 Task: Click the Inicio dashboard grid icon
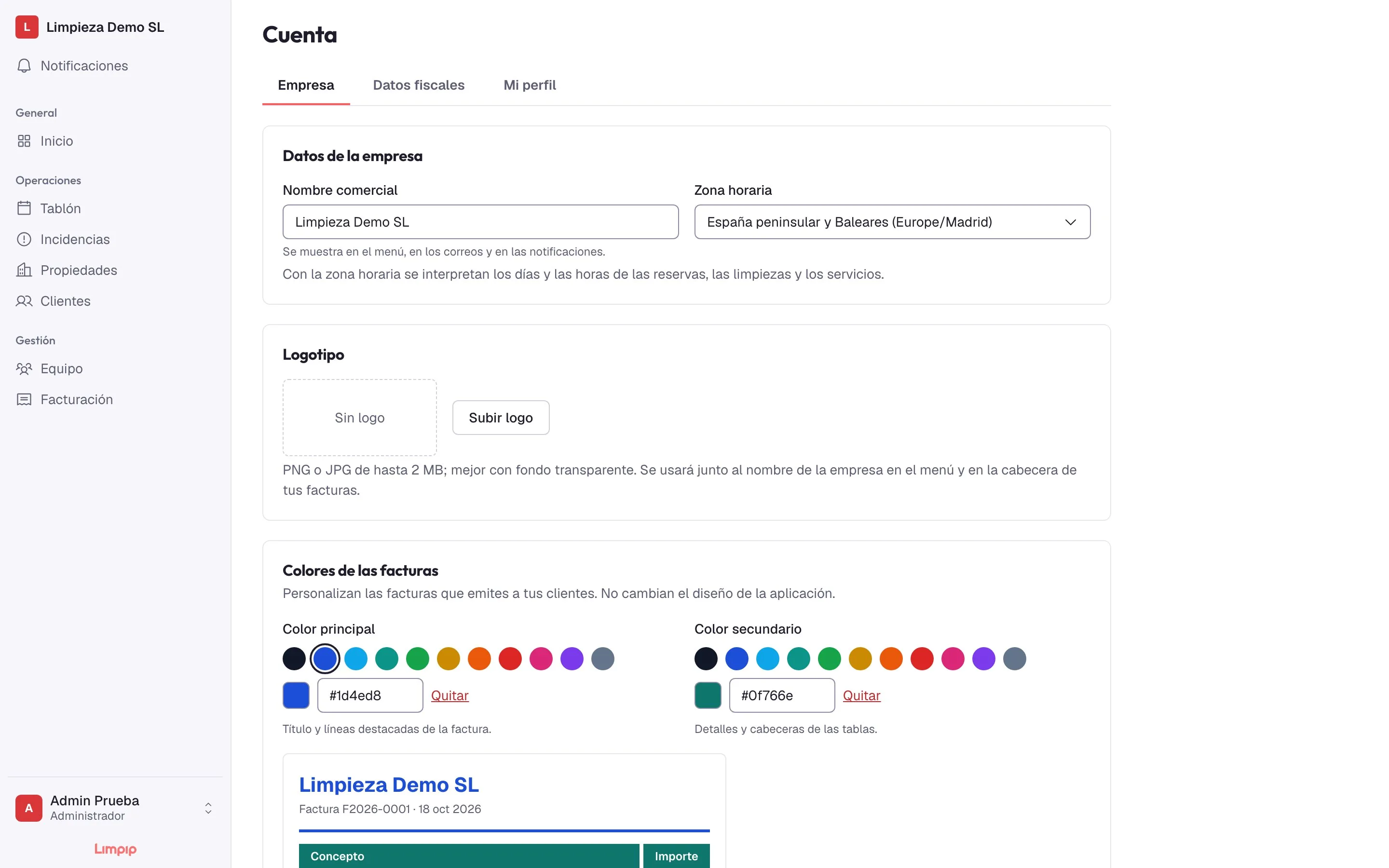pos(24,141)
